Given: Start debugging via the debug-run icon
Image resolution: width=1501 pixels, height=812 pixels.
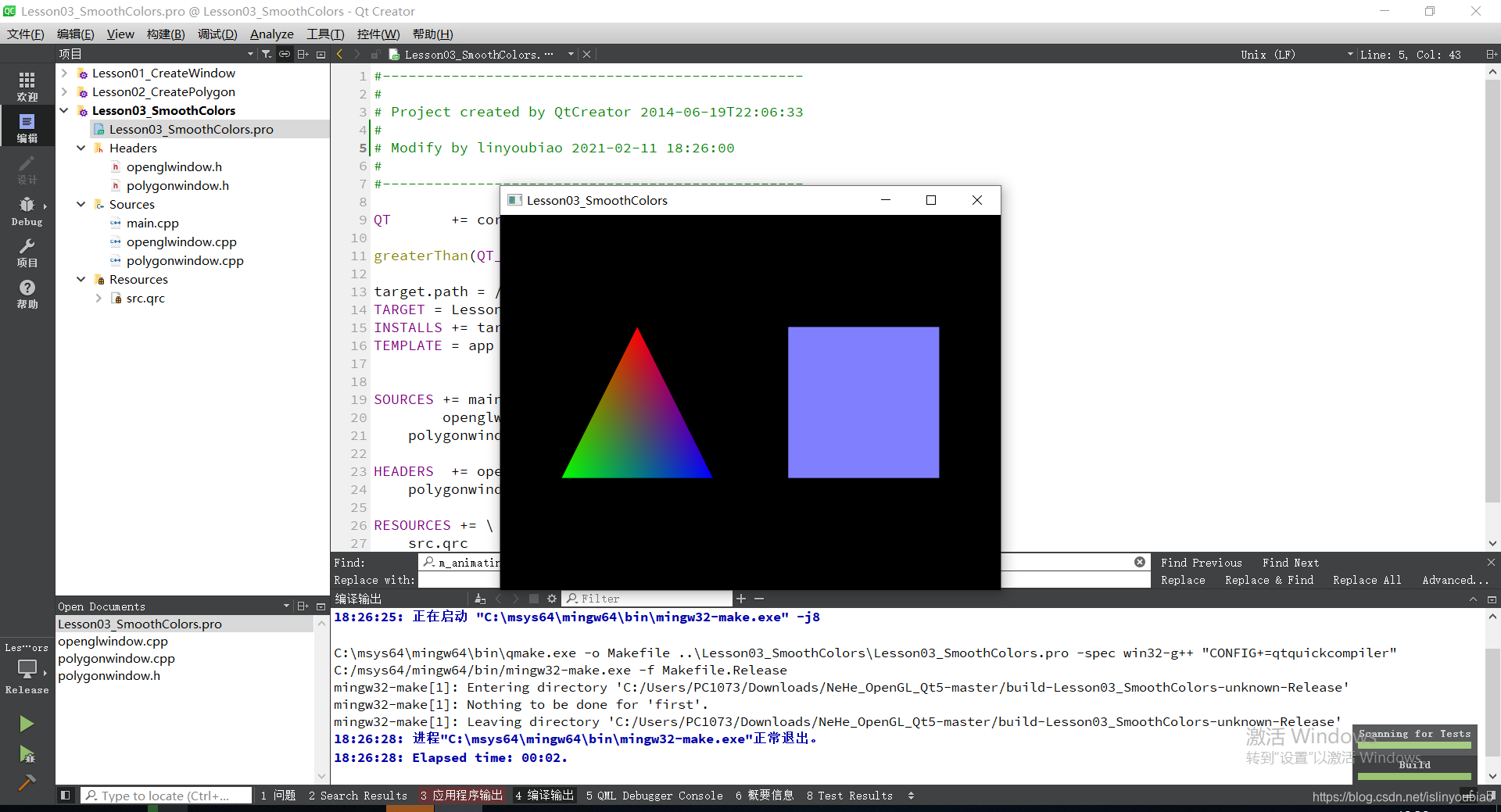Looking at the screenshot, I should [27, 755].
